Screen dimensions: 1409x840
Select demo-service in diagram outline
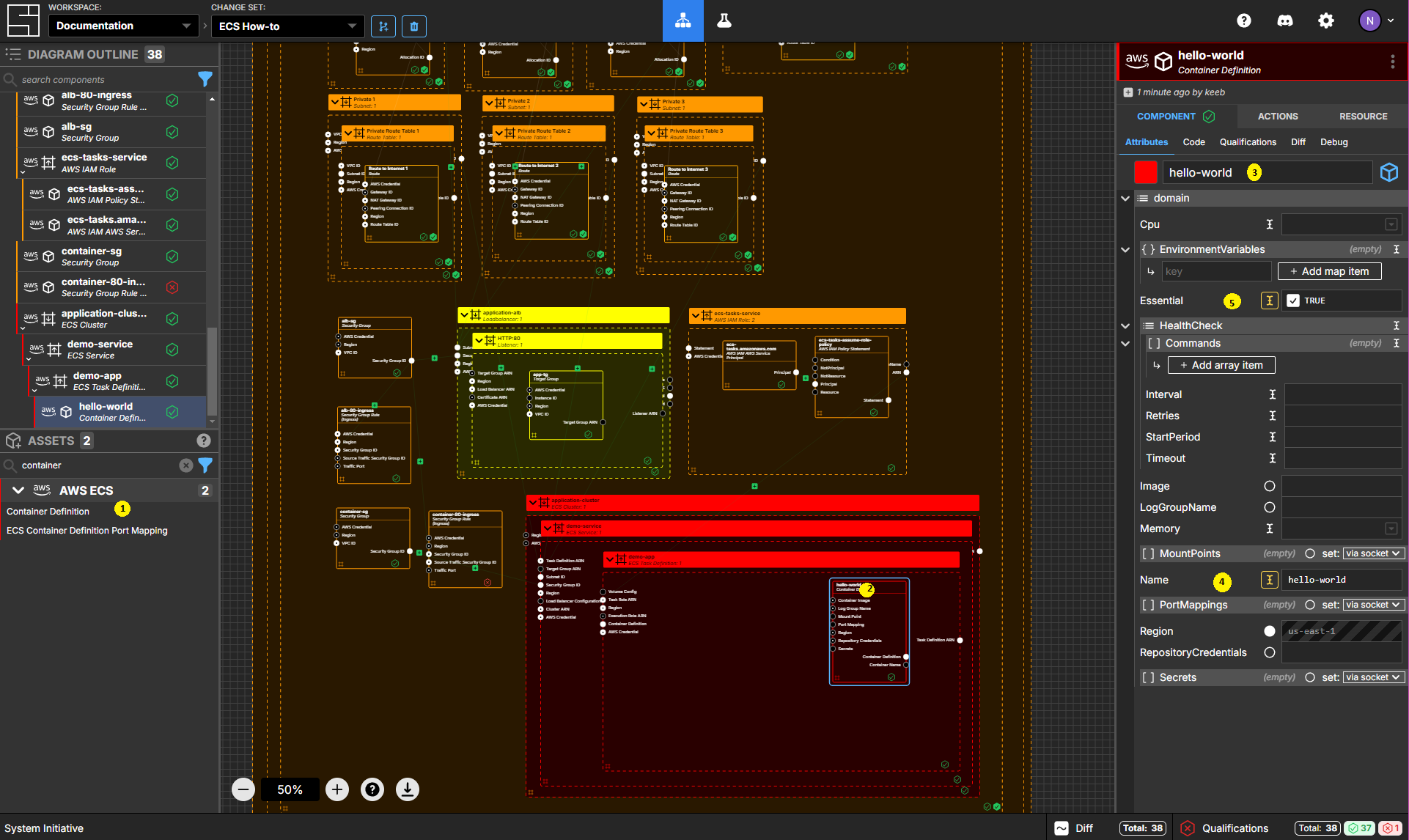coord(114,350)
